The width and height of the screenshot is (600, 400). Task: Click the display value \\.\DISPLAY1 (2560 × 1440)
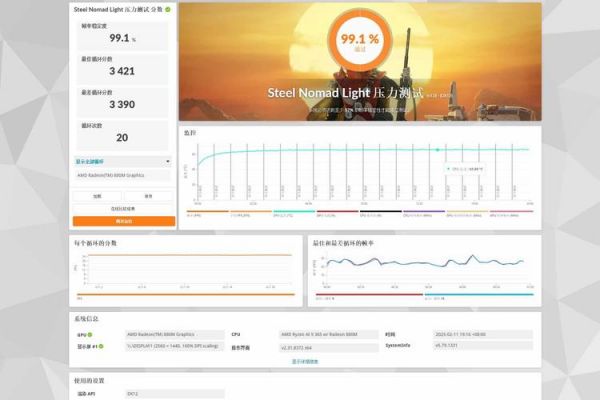tap(174, 346)
